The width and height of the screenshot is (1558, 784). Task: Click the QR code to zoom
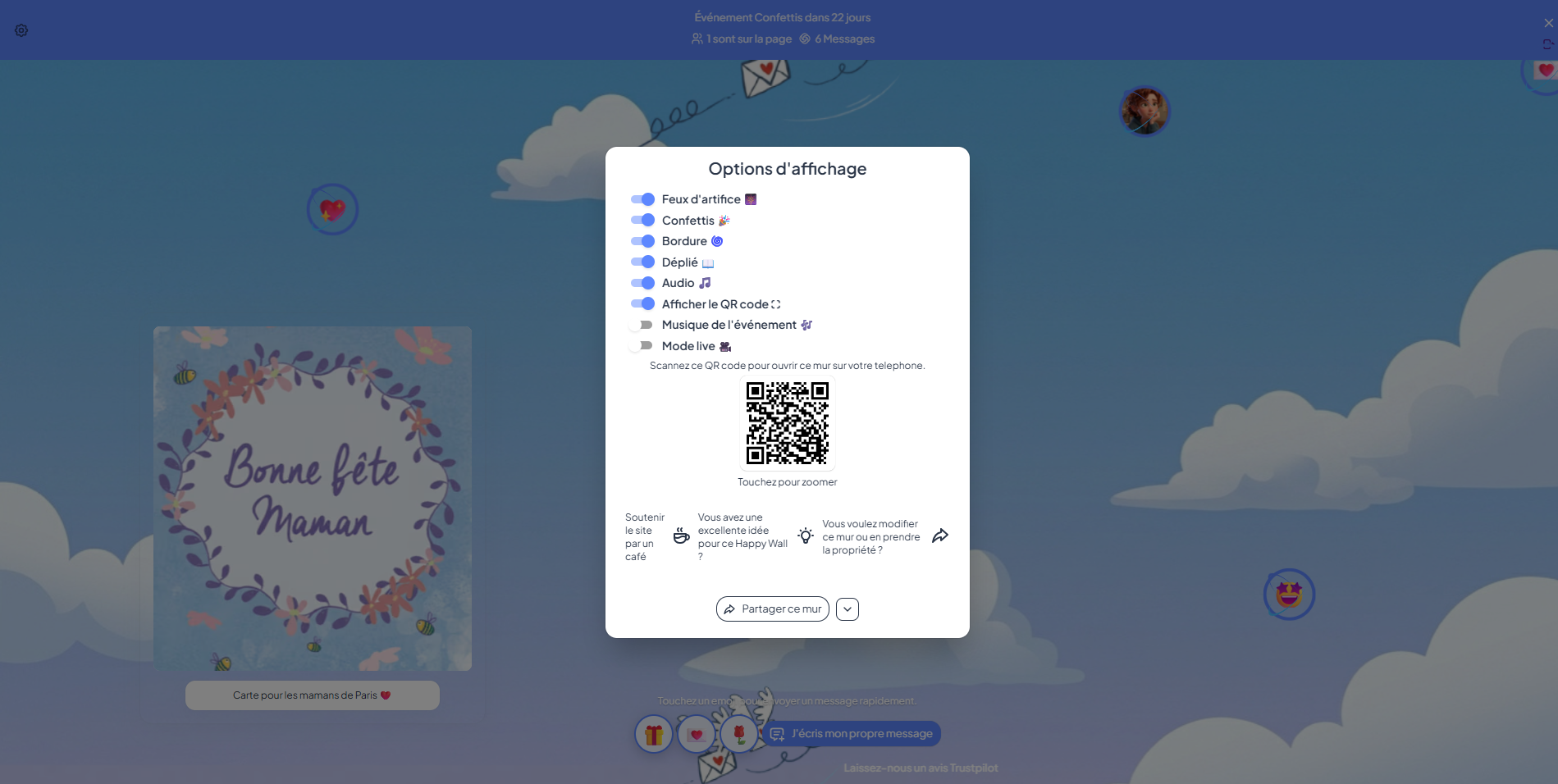click(788, 423)
